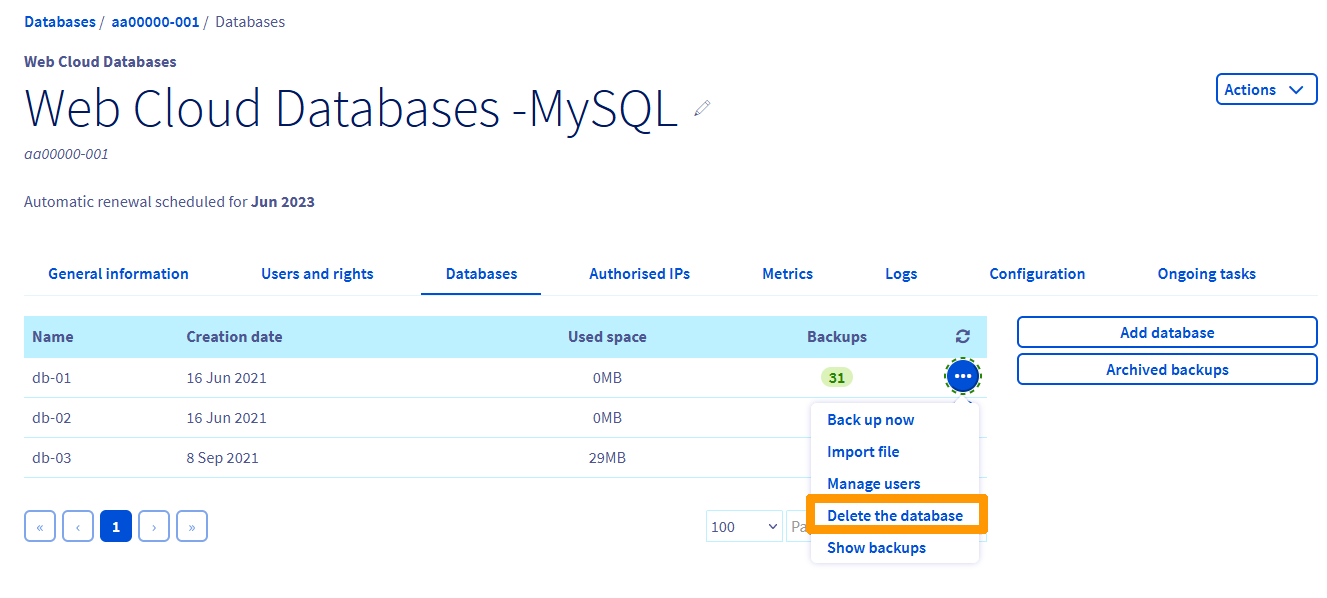Select page 1 in the pagination bar
This screenshot has width=1327, height=598.
click(115, 526)
